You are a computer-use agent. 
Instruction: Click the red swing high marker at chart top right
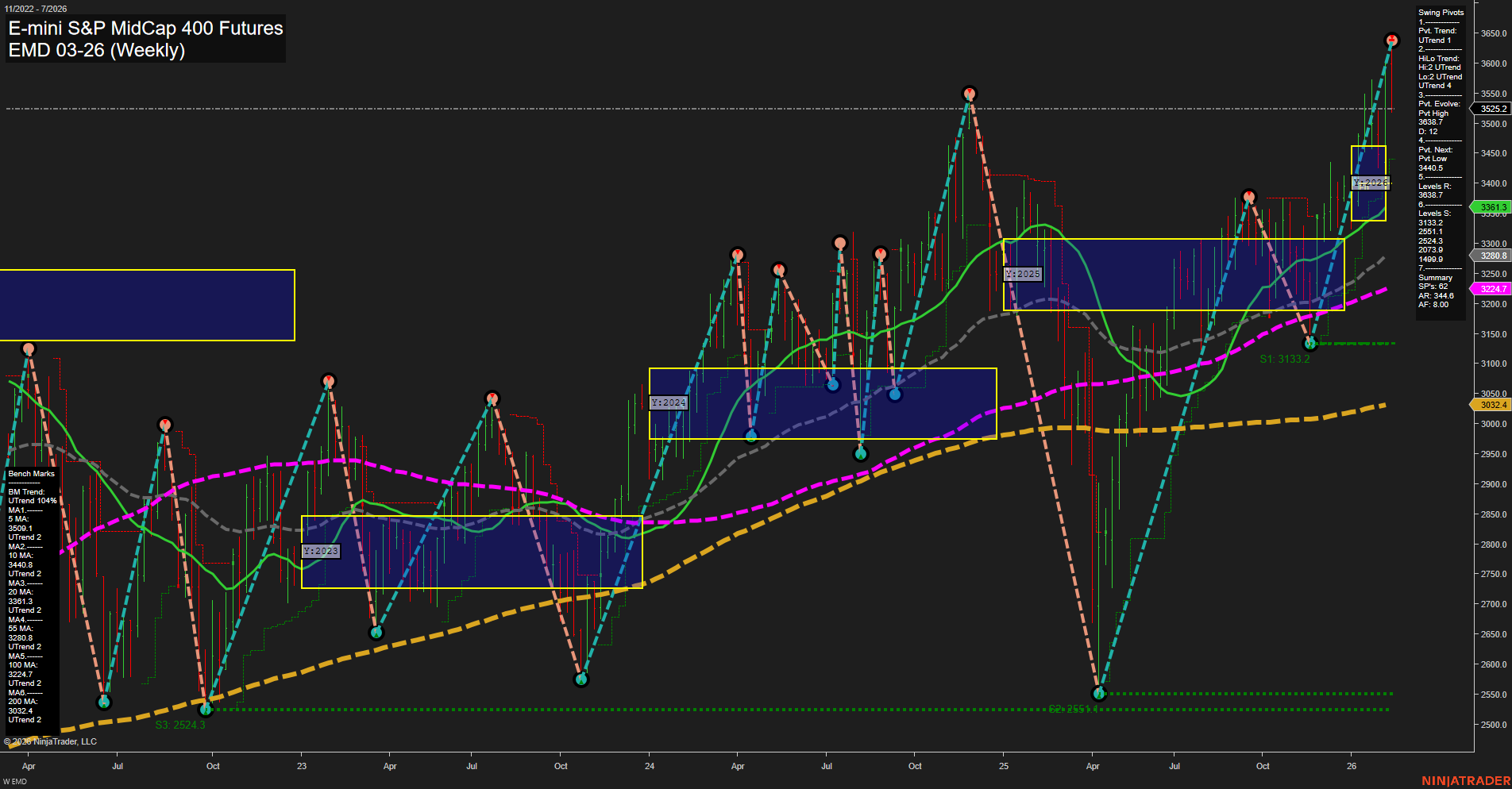pyautogui.click(x=1391, y=38)
